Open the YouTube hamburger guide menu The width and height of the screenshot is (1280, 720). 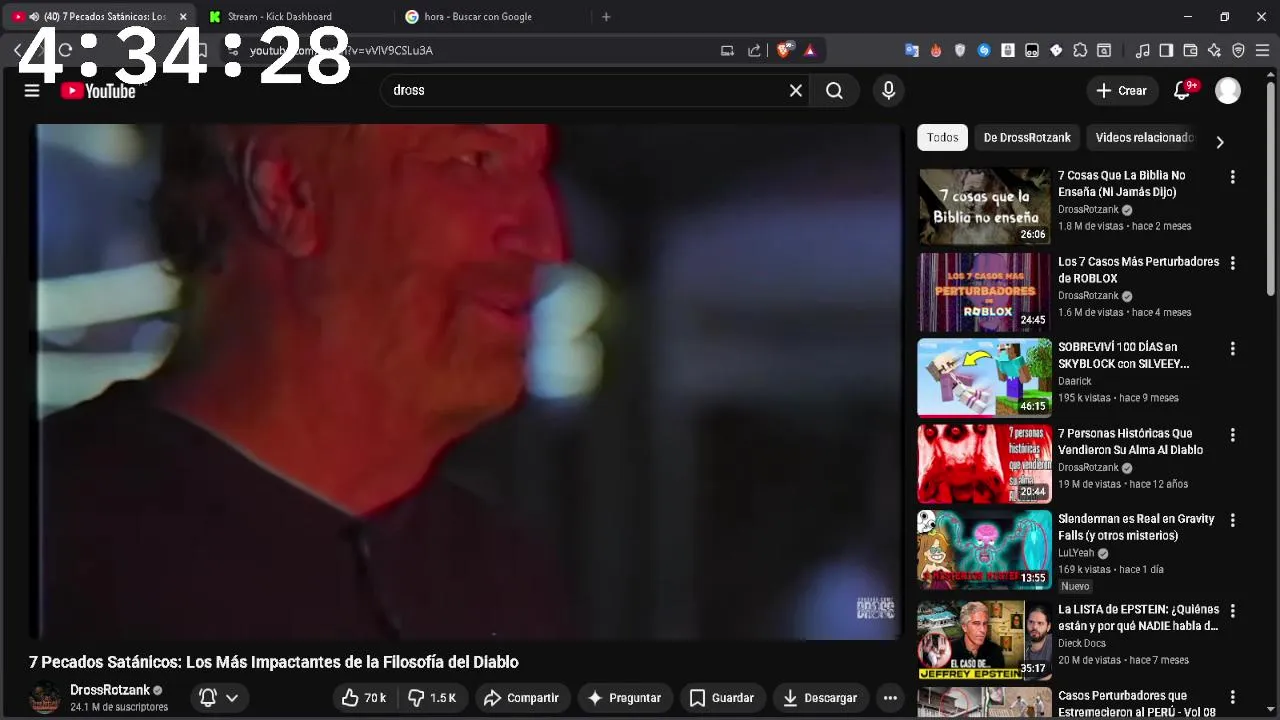[x=32, y=91]
